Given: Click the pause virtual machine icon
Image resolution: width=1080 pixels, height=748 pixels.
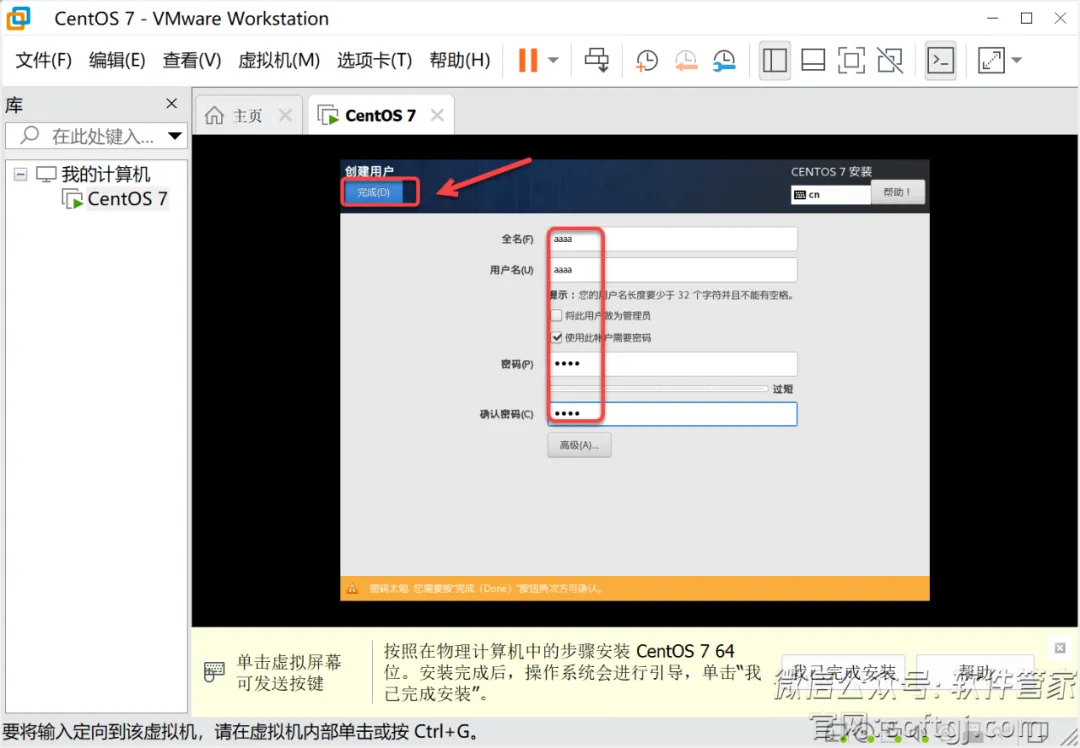Looking at the screenshot, I should point(528,61).
